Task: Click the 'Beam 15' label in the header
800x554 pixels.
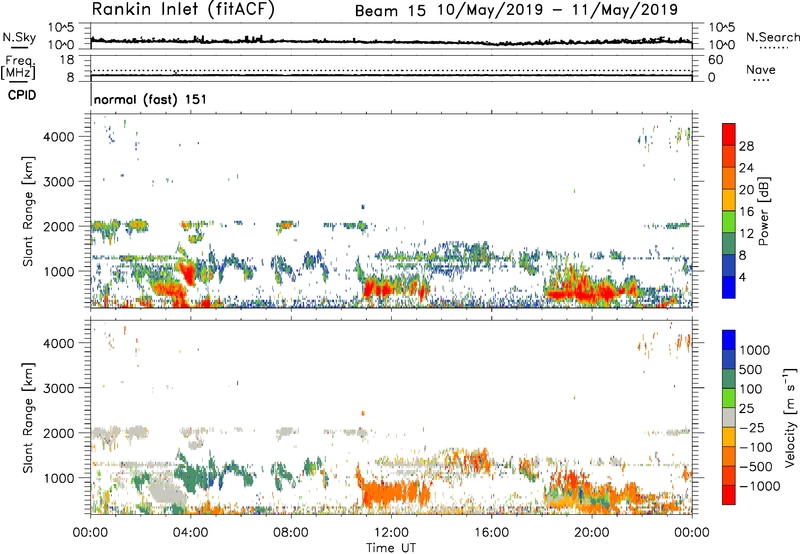Action: [390, 11]
